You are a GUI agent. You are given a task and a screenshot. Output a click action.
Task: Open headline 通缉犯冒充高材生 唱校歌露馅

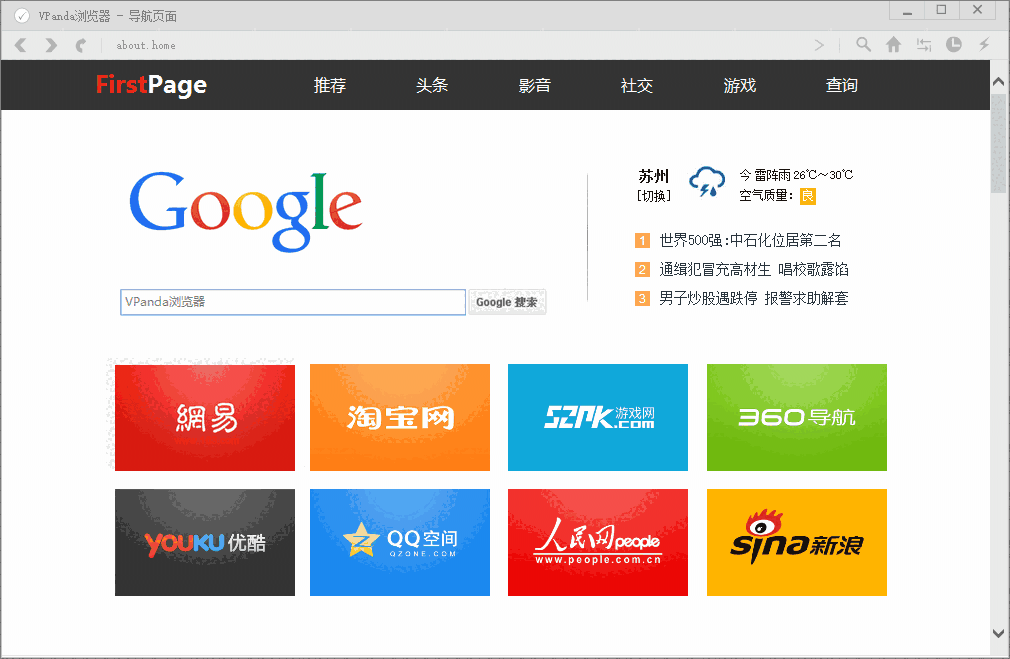point(754,269)
